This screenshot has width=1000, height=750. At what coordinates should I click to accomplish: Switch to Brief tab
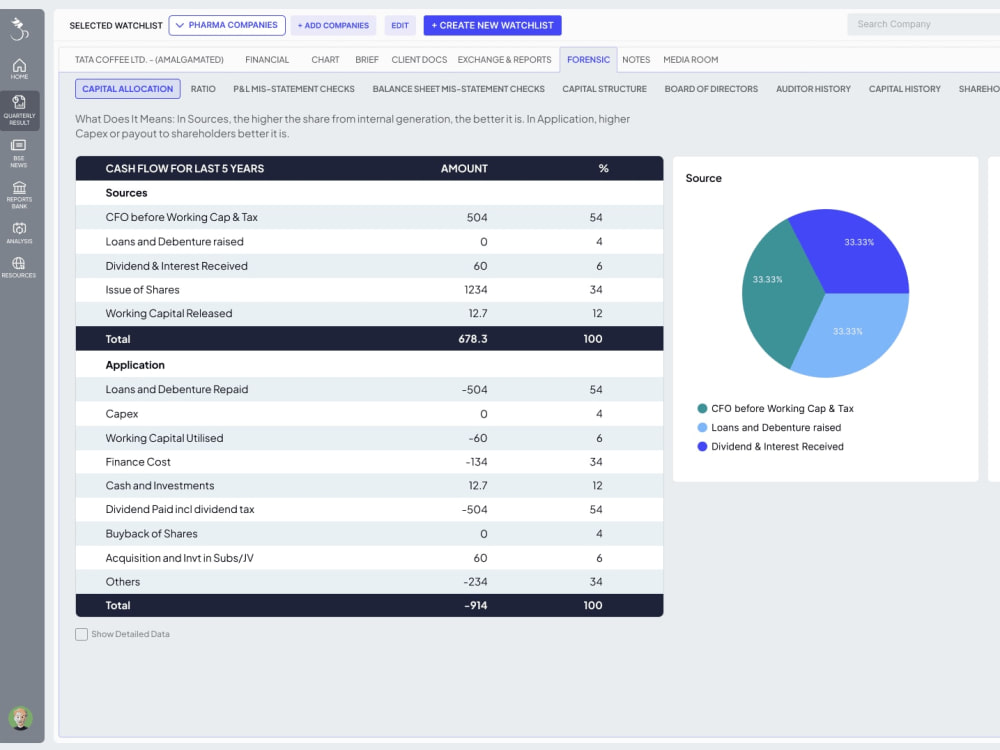click(x=367, y=59)
